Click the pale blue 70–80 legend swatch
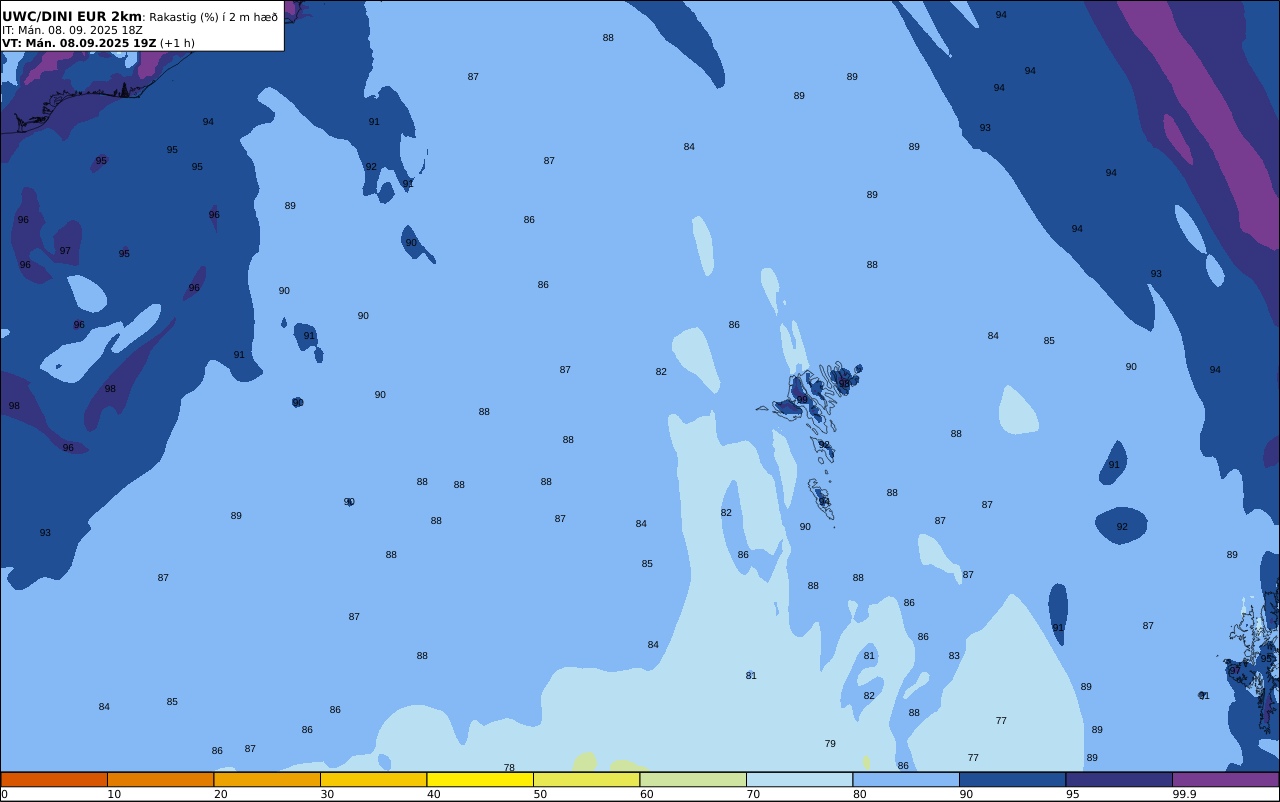Image resolution: width=1280 pixels, height=802 pixels. [x=799, y=780]
